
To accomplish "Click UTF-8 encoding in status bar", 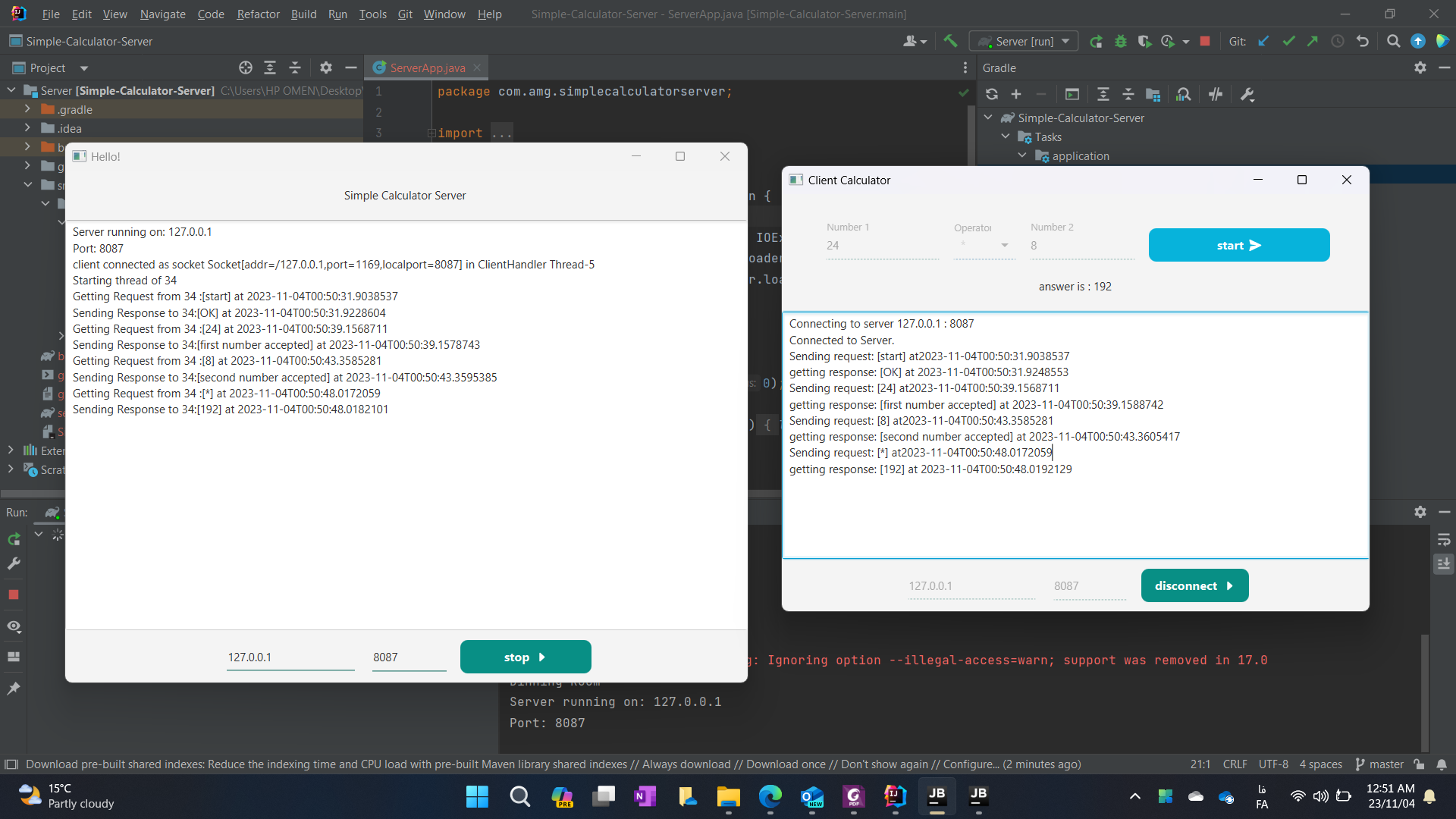I will [1273, 764].
